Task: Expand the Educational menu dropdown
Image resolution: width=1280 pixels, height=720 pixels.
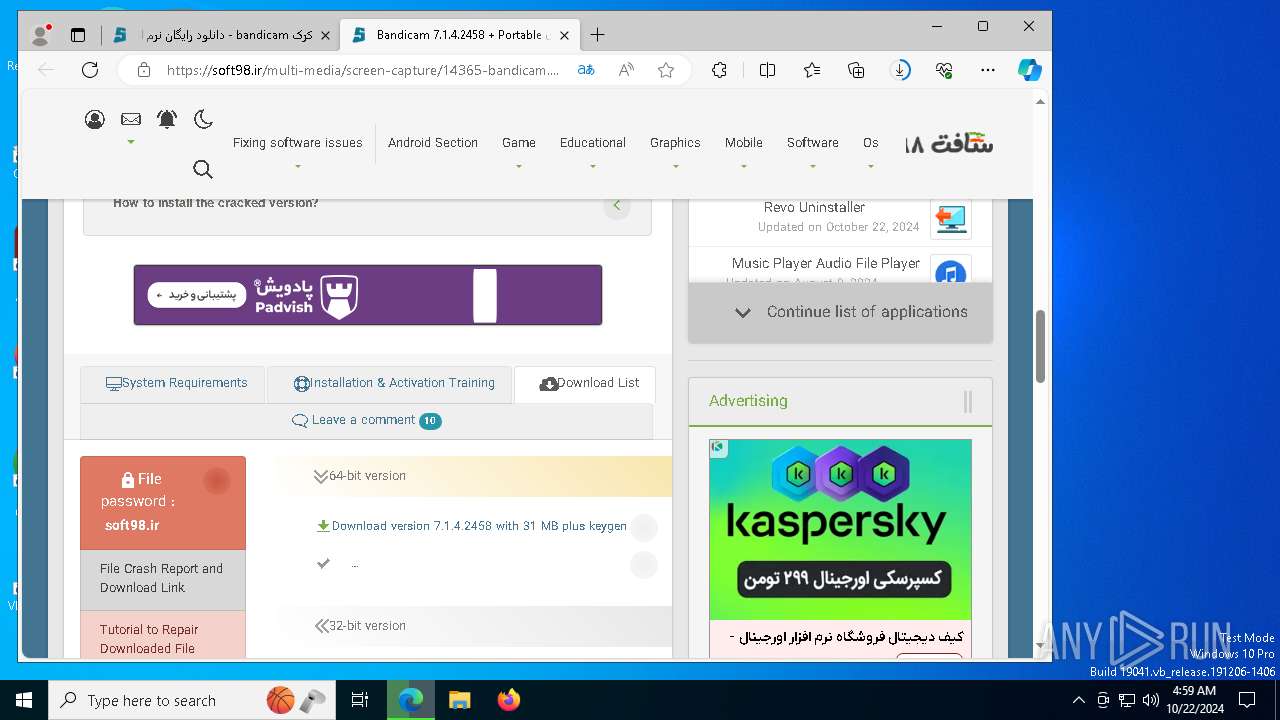Action: click(x=593, y=143)
